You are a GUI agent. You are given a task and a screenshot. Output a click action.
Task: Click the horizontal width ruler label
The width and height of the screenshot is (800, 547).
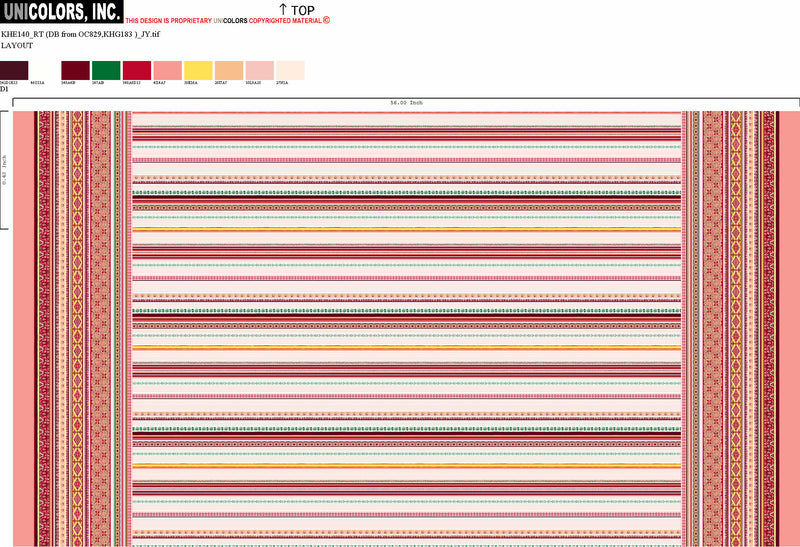[406, 103]
